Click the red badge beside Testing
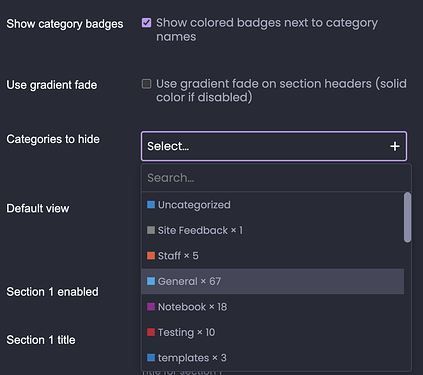The height and width of the screenshot is (375, 423). [x=151, y=332]
